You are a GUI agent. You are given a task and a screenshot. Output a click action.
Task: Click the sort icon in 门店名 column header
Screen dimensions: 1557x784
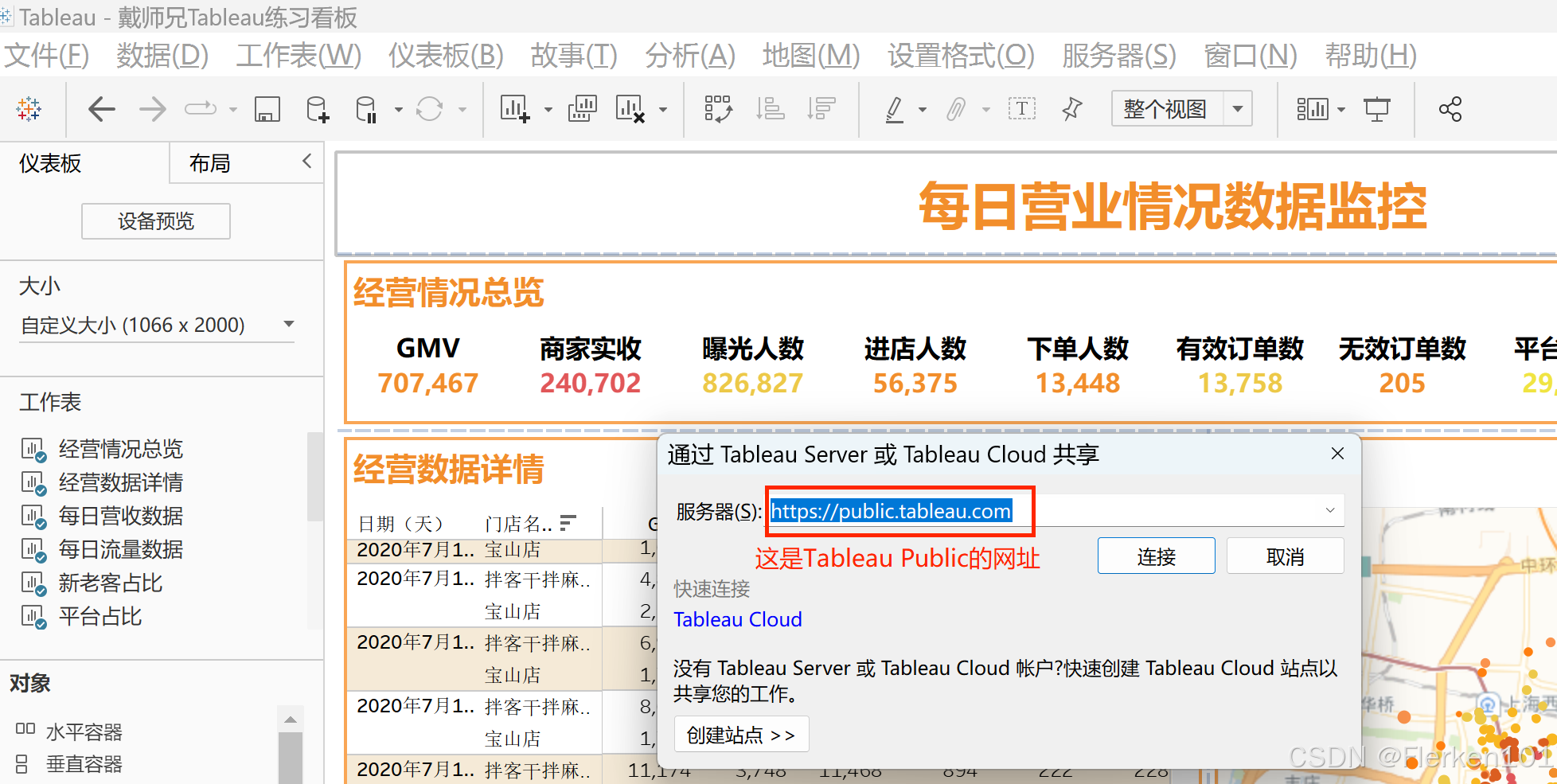tap(568, 523)
